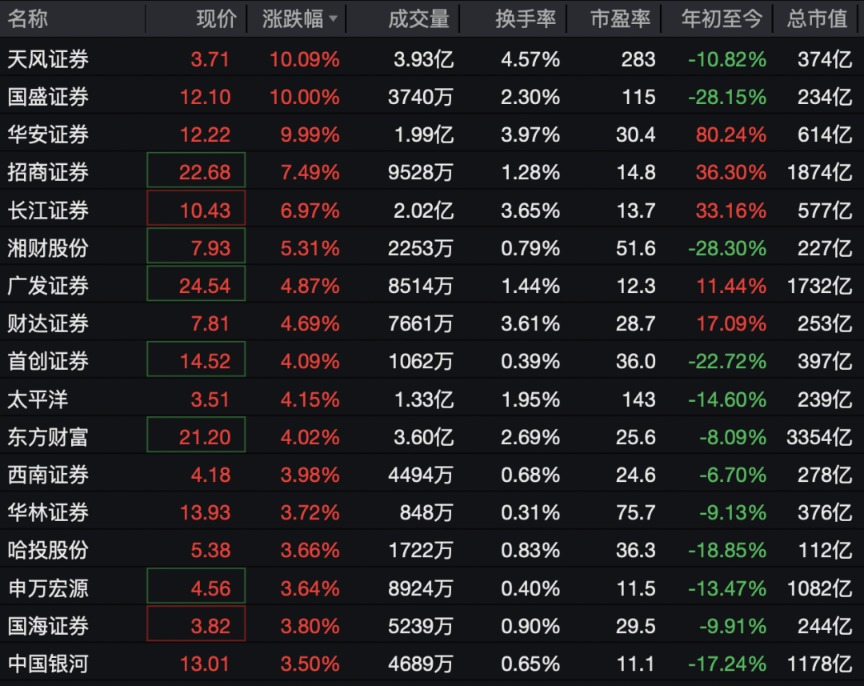Image resolution: width=864 pixels, height=686 pixels.
Task: Click turnover 3.97% for 华安证券
Action: (x=530, y=135)
